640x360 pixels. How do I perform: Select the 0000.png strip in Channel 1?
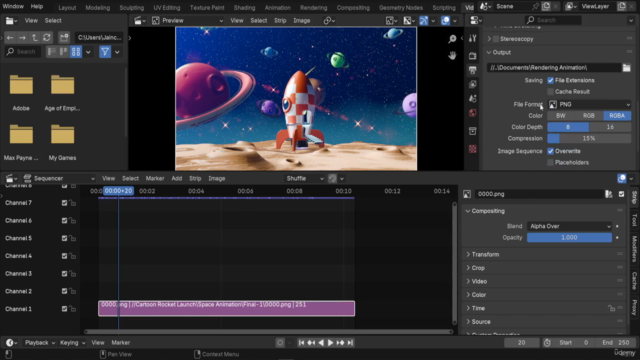pyautogui.click(x=227, y=309)
